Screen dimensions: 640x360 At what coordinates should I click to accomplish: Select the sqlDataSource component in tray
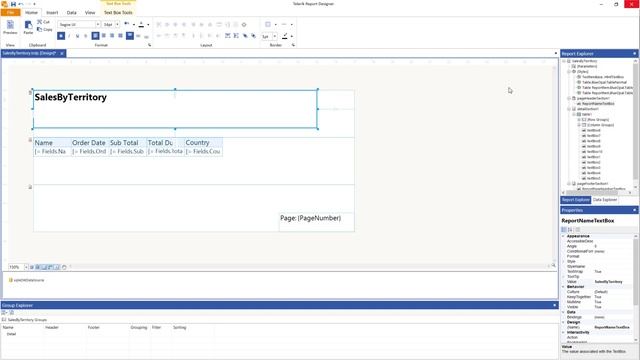(x=27, y=280)
